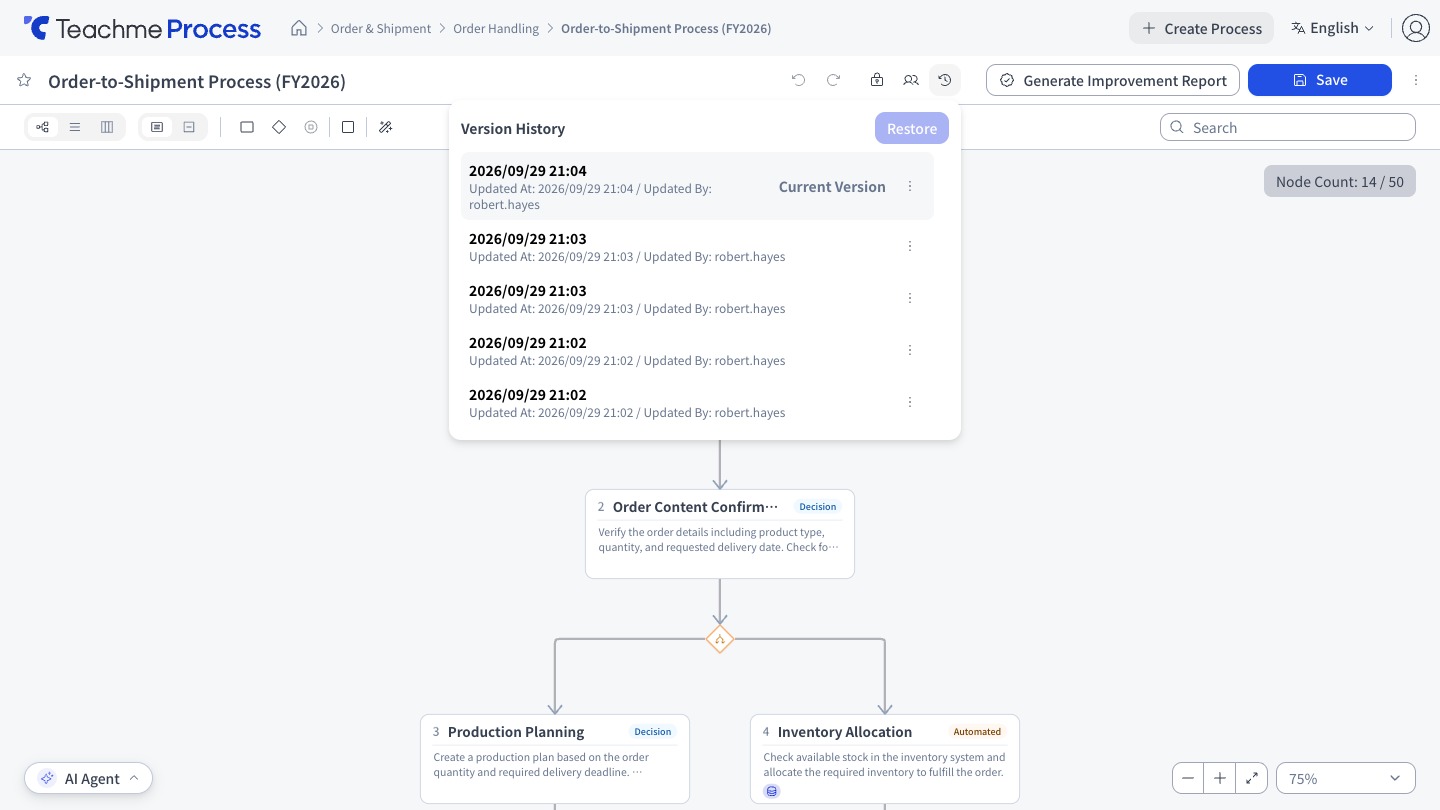Select the Production Planning node
This screenshot has height=810, width=1440.
(x=555, y=758)
